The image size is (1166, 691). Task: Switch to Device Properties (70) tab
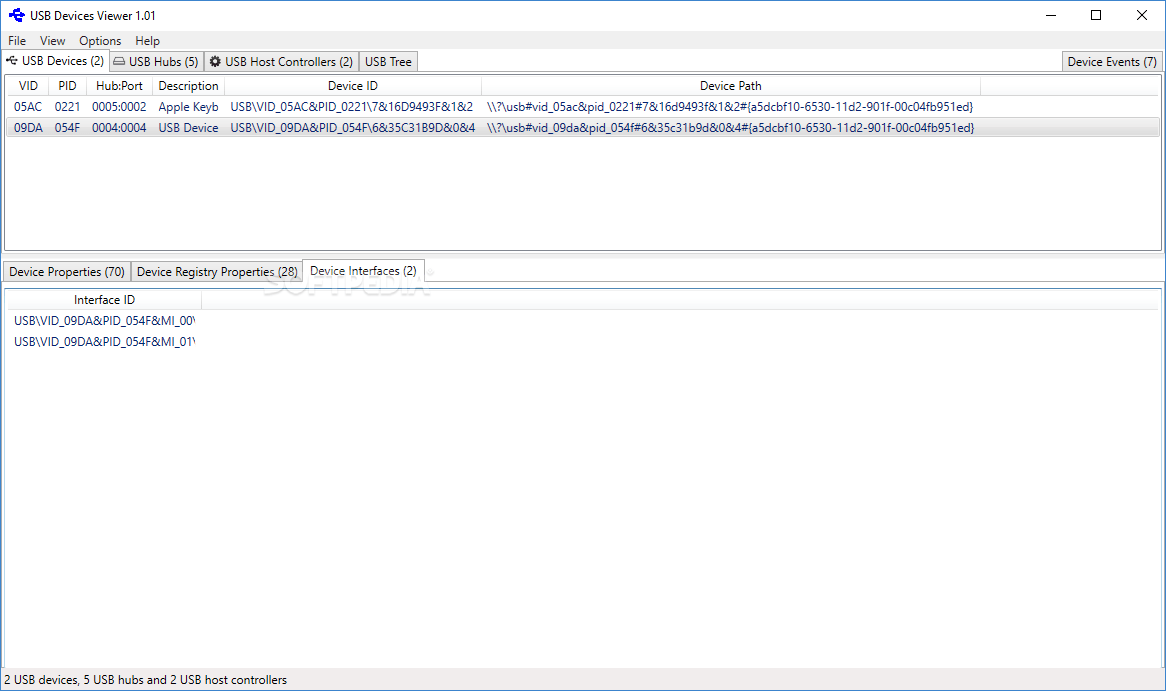[x=66, y=271]
